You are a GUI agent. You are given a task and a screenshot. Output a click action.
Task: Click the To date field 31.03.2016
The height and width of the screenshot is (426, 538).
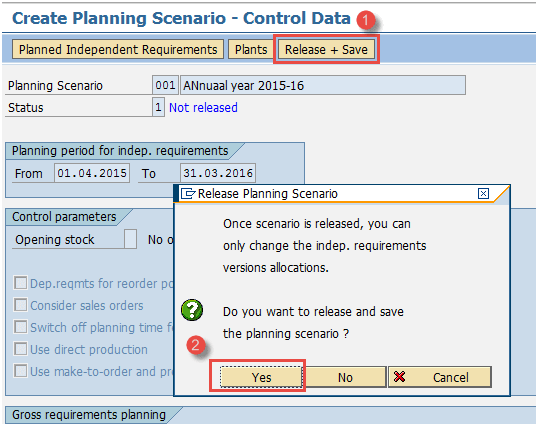coord(218,173)
